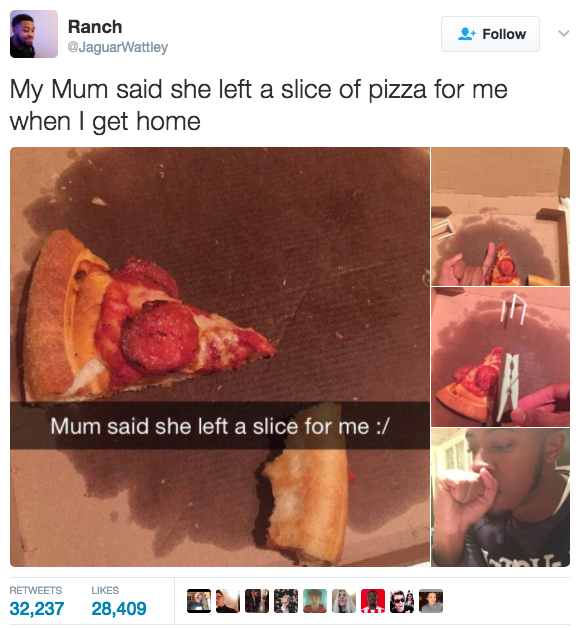Screen dimensions: 584x630
Task: Open the large pizza slice photo
Action: point(220,357)
